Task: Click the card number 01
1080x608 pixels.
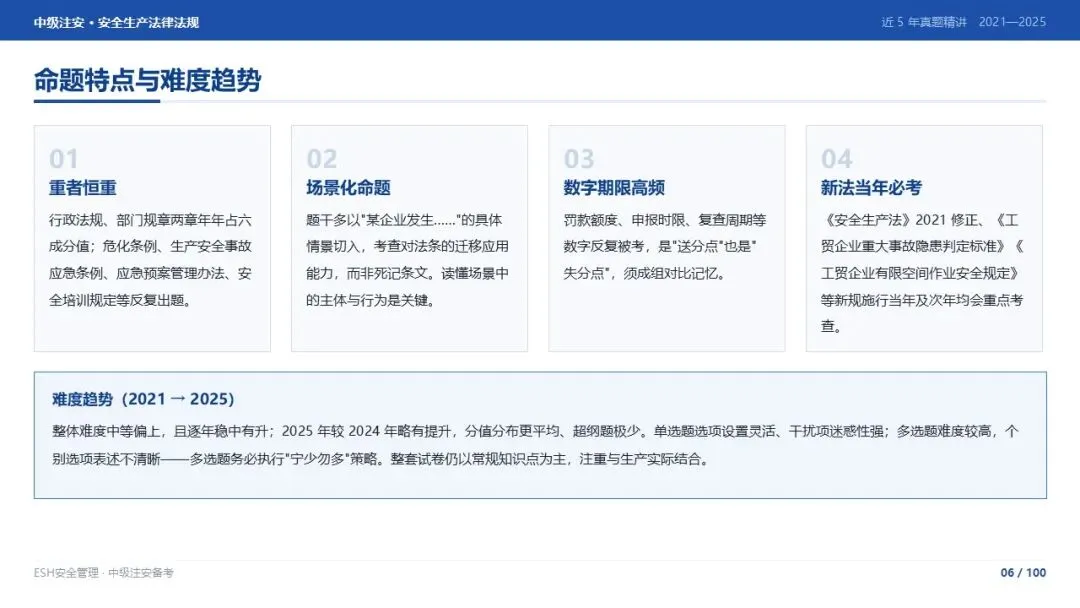Action: pos(63,158)
